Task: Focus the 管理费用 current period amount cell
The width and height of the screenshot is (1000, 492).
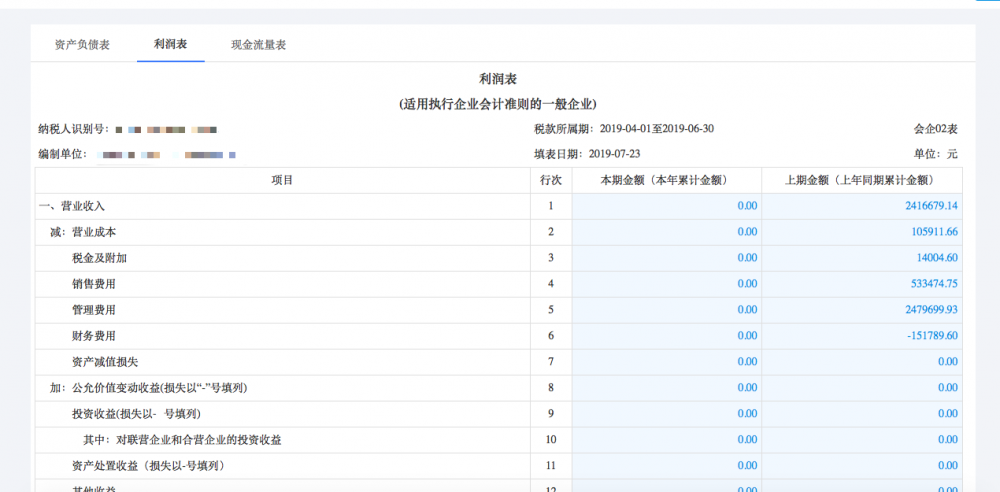Action: [666, 310]
